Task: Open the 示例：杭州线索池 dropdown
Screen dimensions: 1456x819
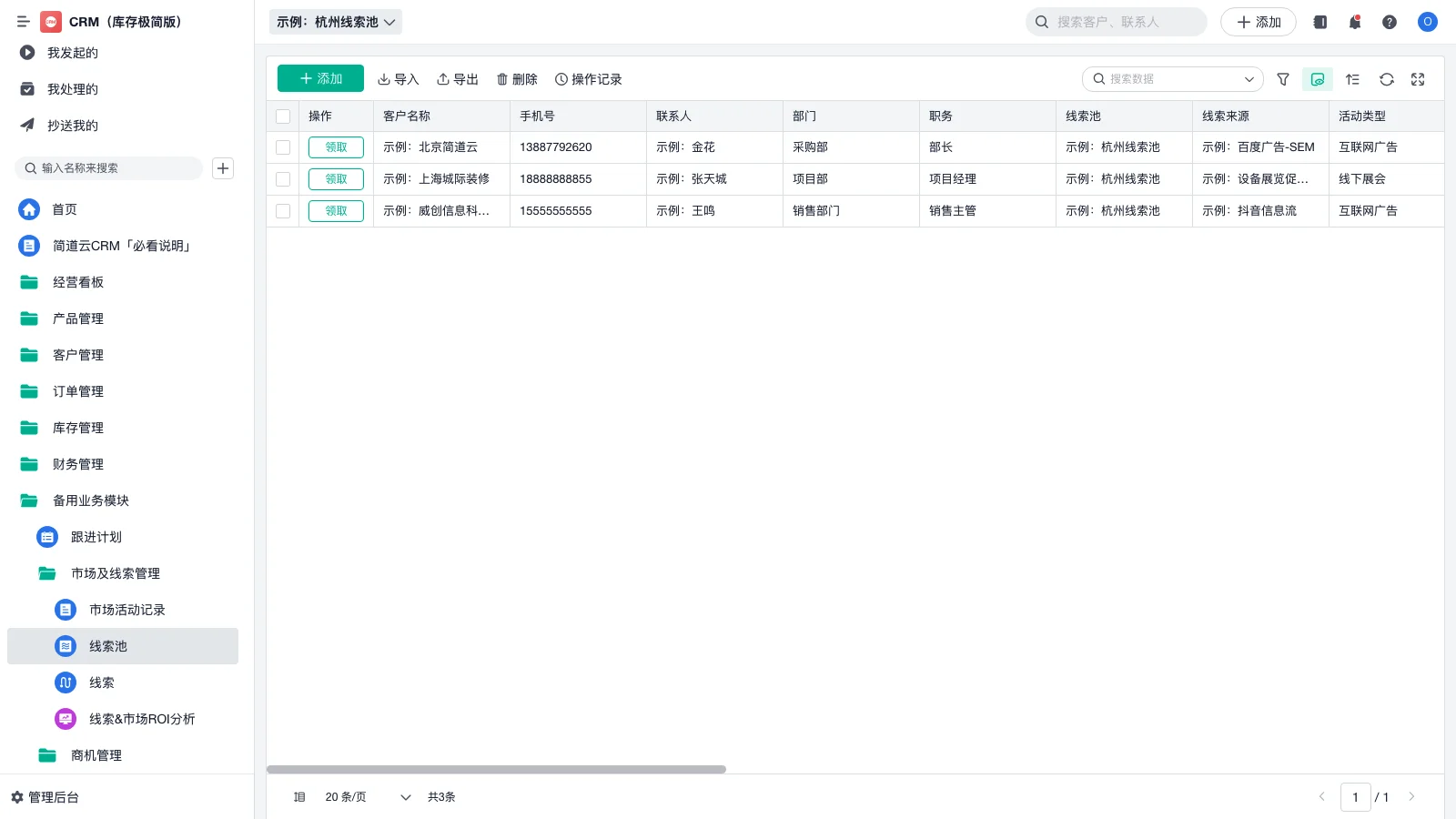Action: click(x=335, y=22)
